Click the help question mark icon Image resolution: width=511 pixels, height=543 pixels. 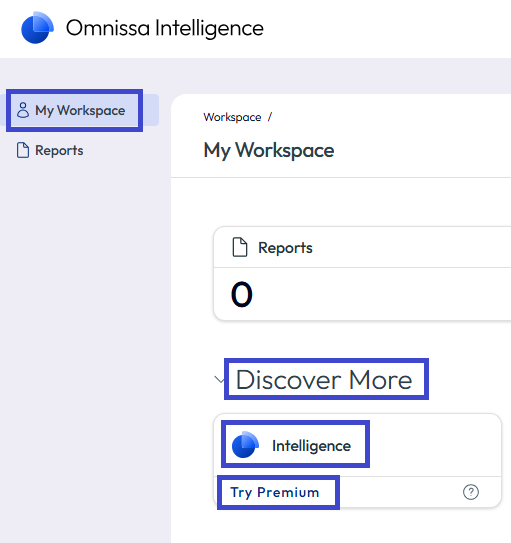coord(471,492)
